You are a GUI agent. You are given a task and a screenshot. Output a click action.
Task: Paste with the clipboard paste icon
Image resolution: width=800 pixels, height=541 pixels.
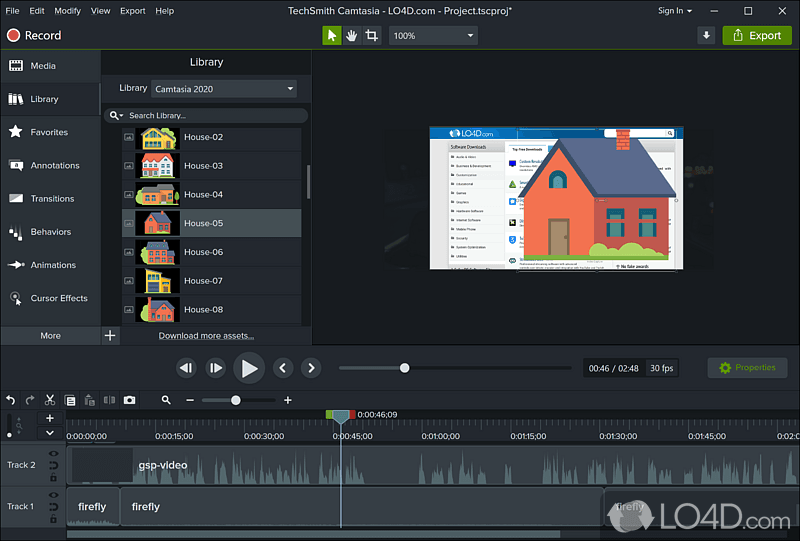[90, 400]
